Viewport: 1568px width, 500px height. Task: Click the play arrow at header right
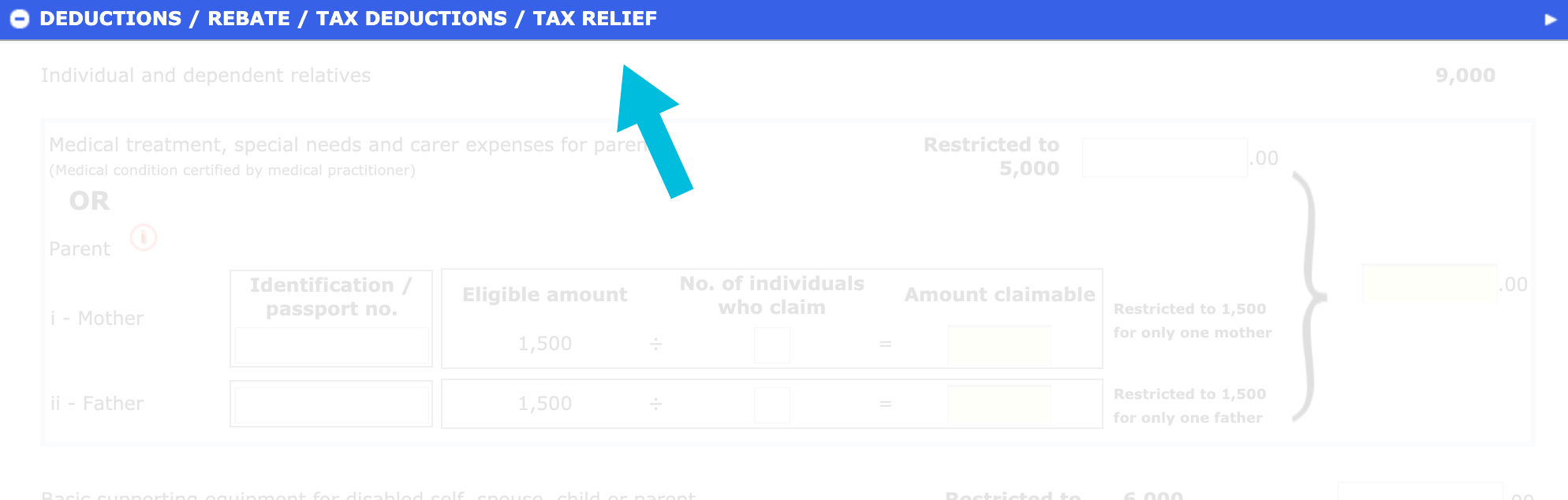click(1550, 19)
